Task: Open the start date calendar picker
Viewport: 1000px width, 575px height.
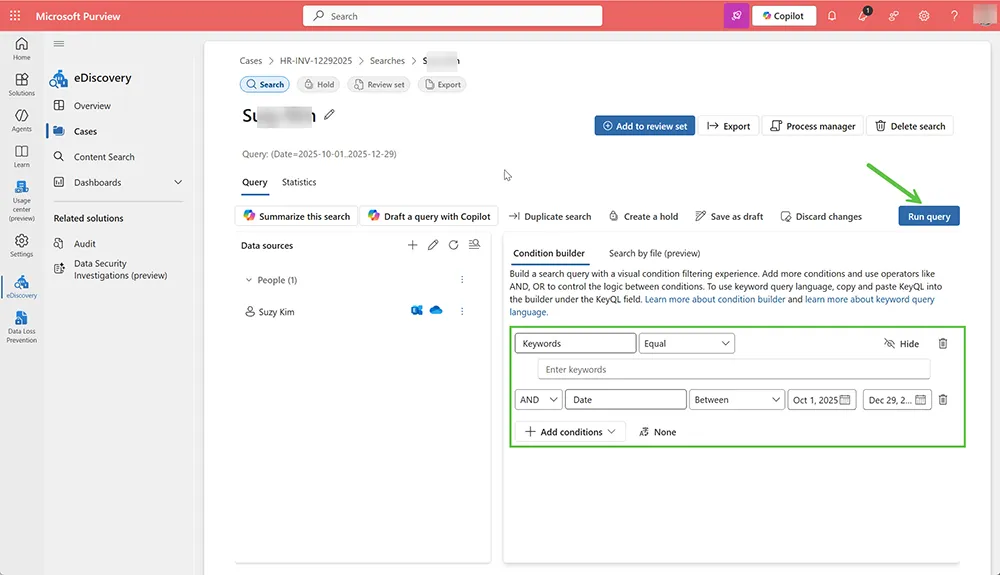Action: point(845,400)
